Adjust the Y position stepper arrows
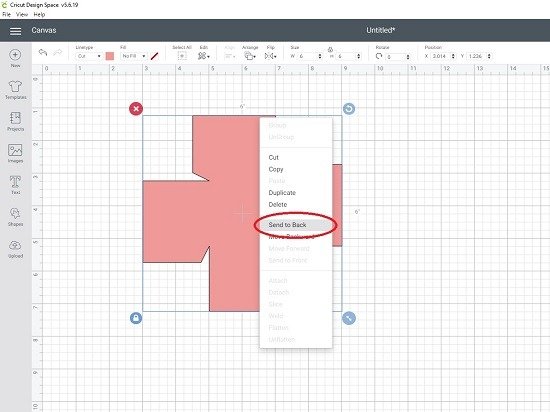 coord(489,56)
